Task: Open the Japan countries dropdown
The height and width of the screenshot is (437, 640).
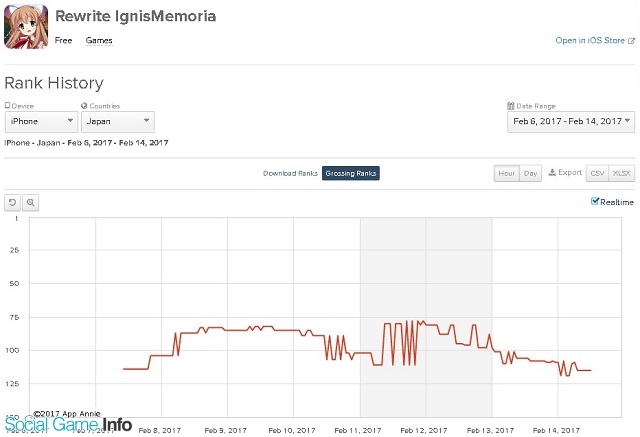Action: coord(118,122)
